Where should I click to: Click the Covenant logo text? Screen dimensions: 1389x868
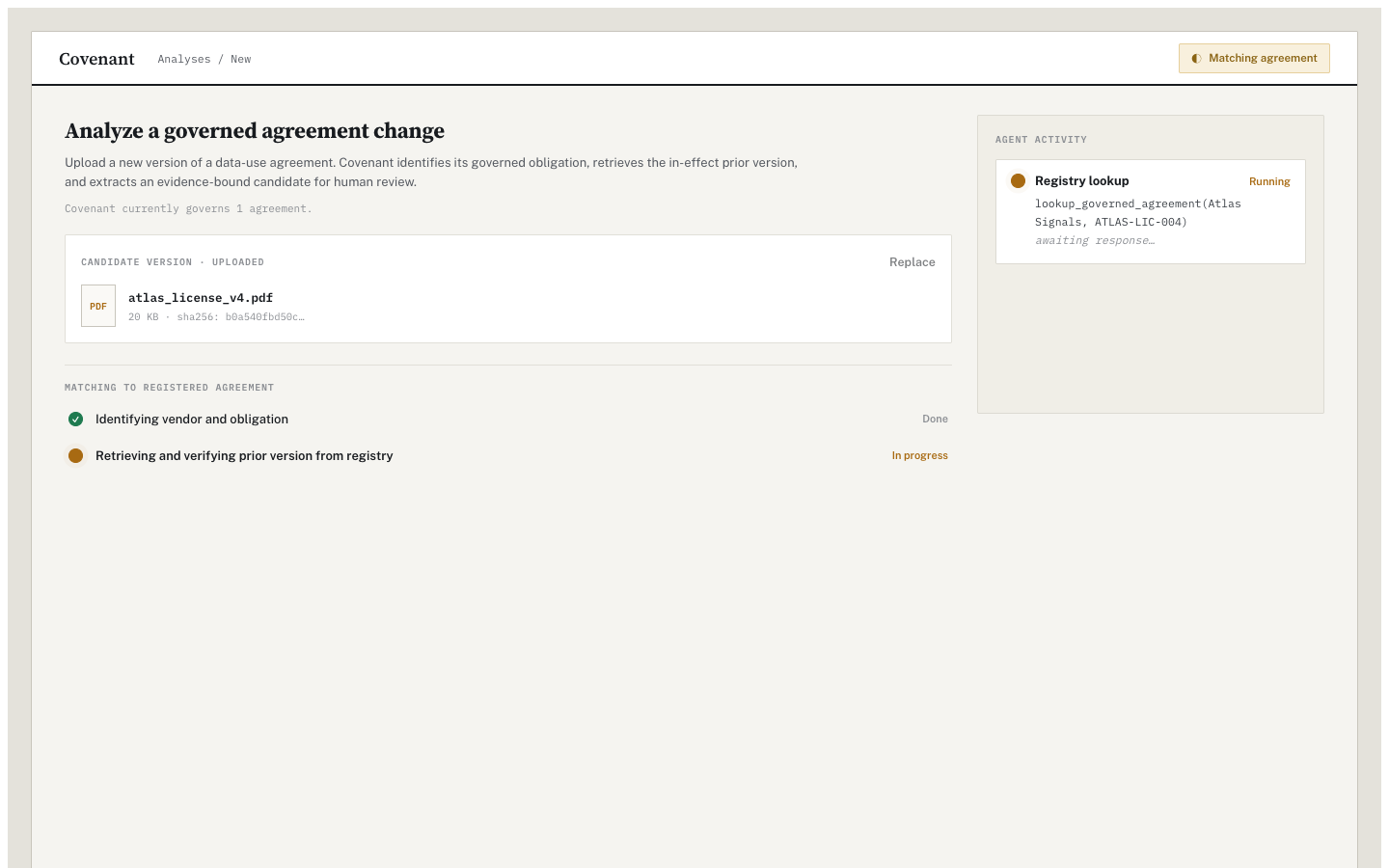click(x=96, y=59)
